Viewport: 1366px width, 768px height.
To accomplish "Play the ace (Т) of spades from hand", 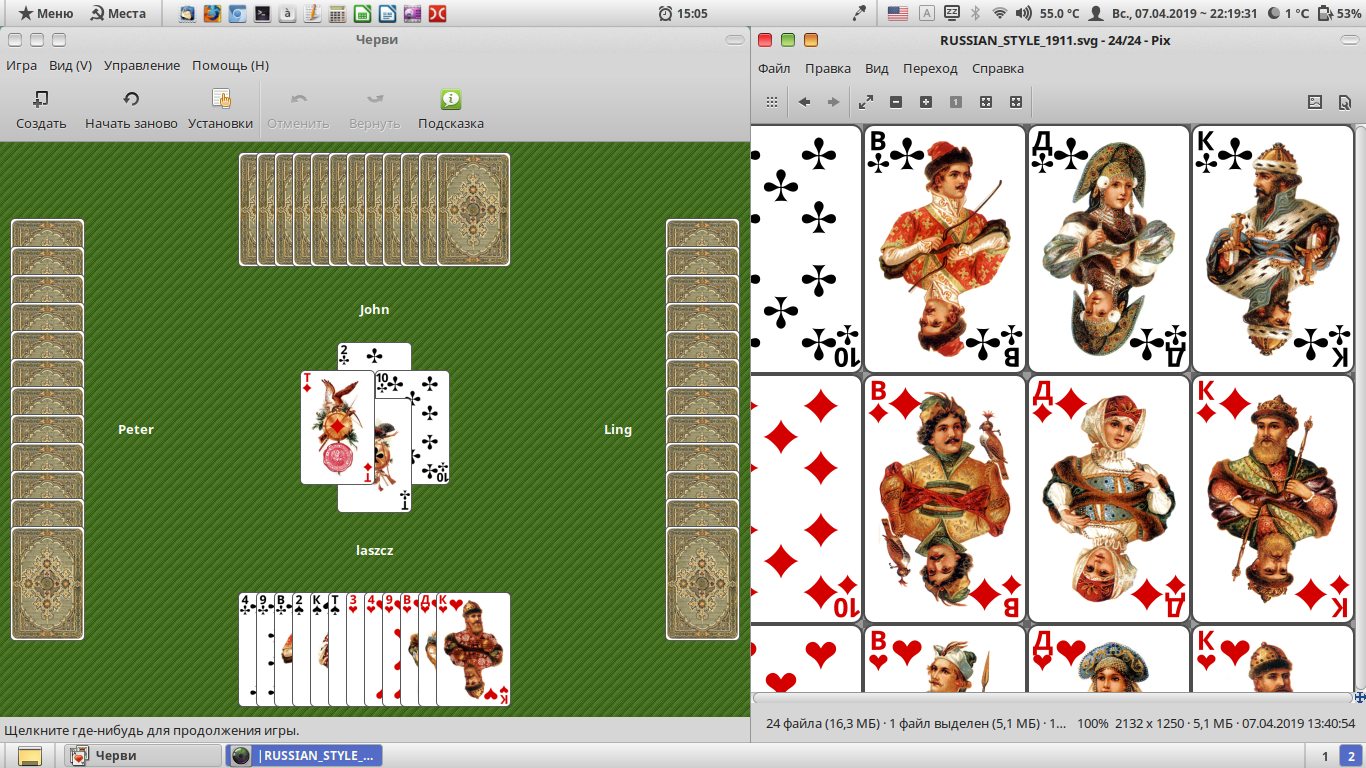I will point(337,649).
